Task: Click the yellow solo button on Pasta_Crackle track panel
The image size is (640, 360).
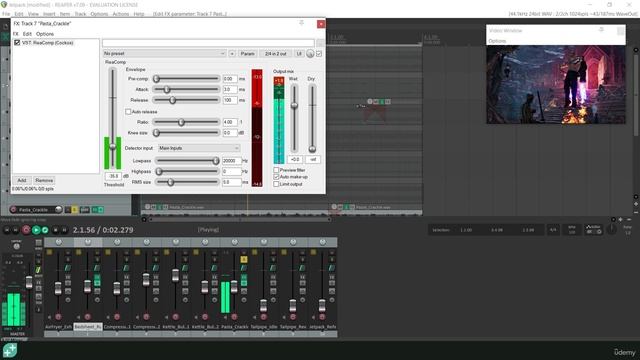Action: 75,210
